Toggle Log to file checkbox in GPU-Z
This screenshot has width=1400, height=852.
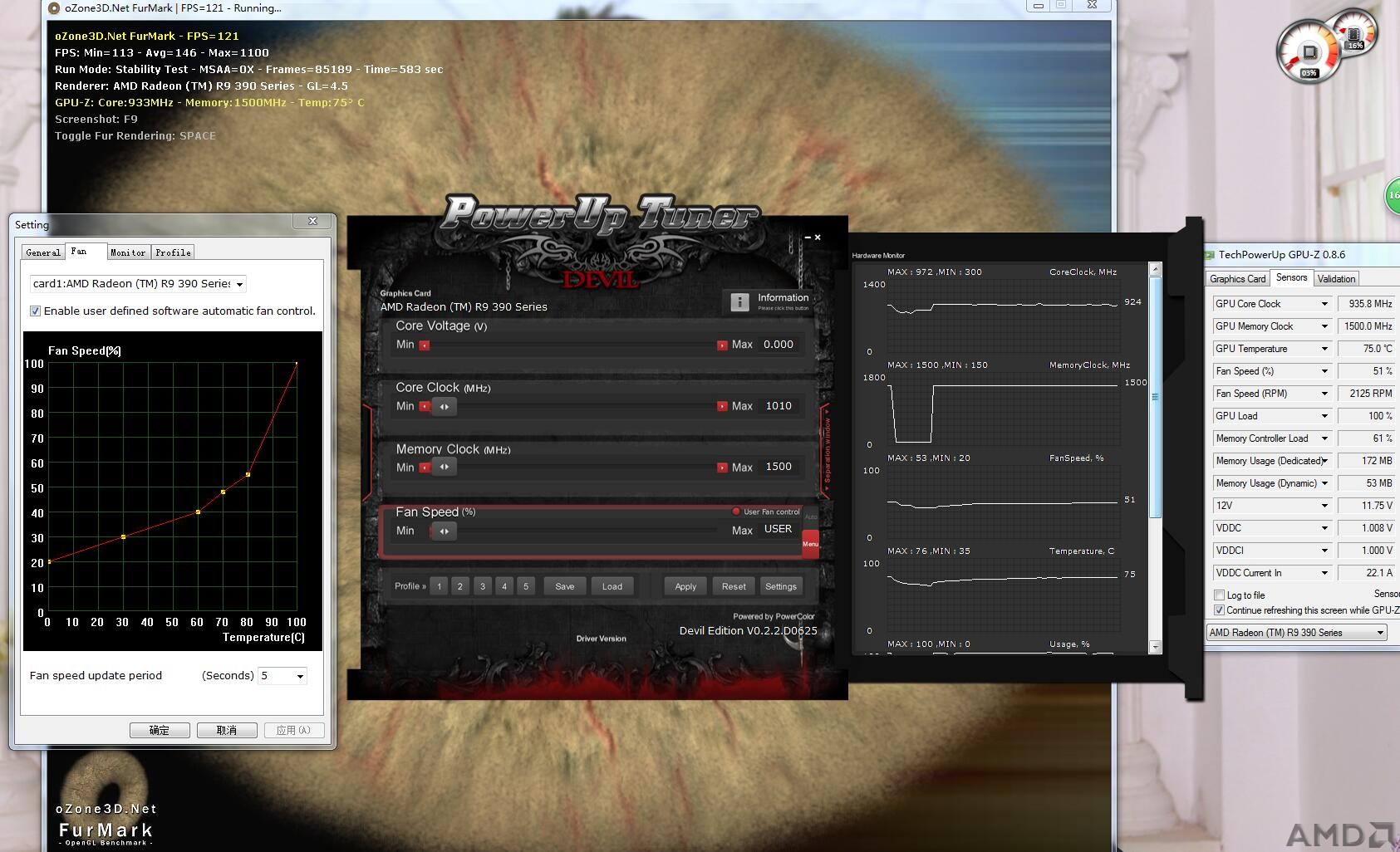pos(1219,595)
